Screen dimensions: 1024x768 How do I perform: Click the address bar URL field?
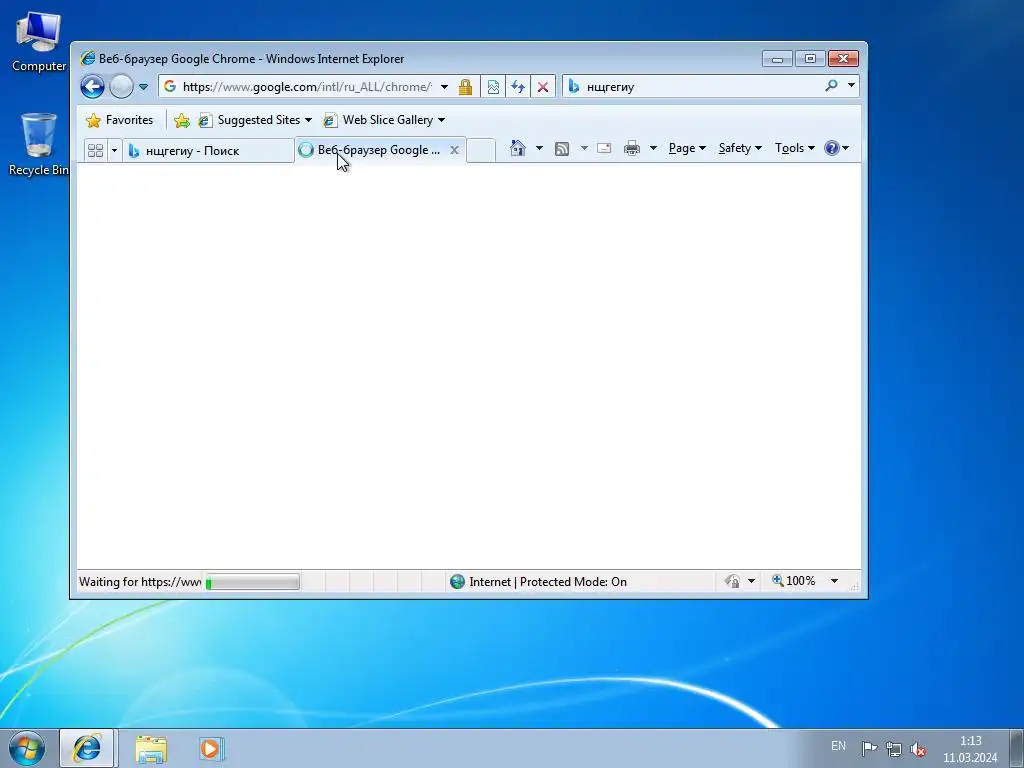(x=307, y=86)
